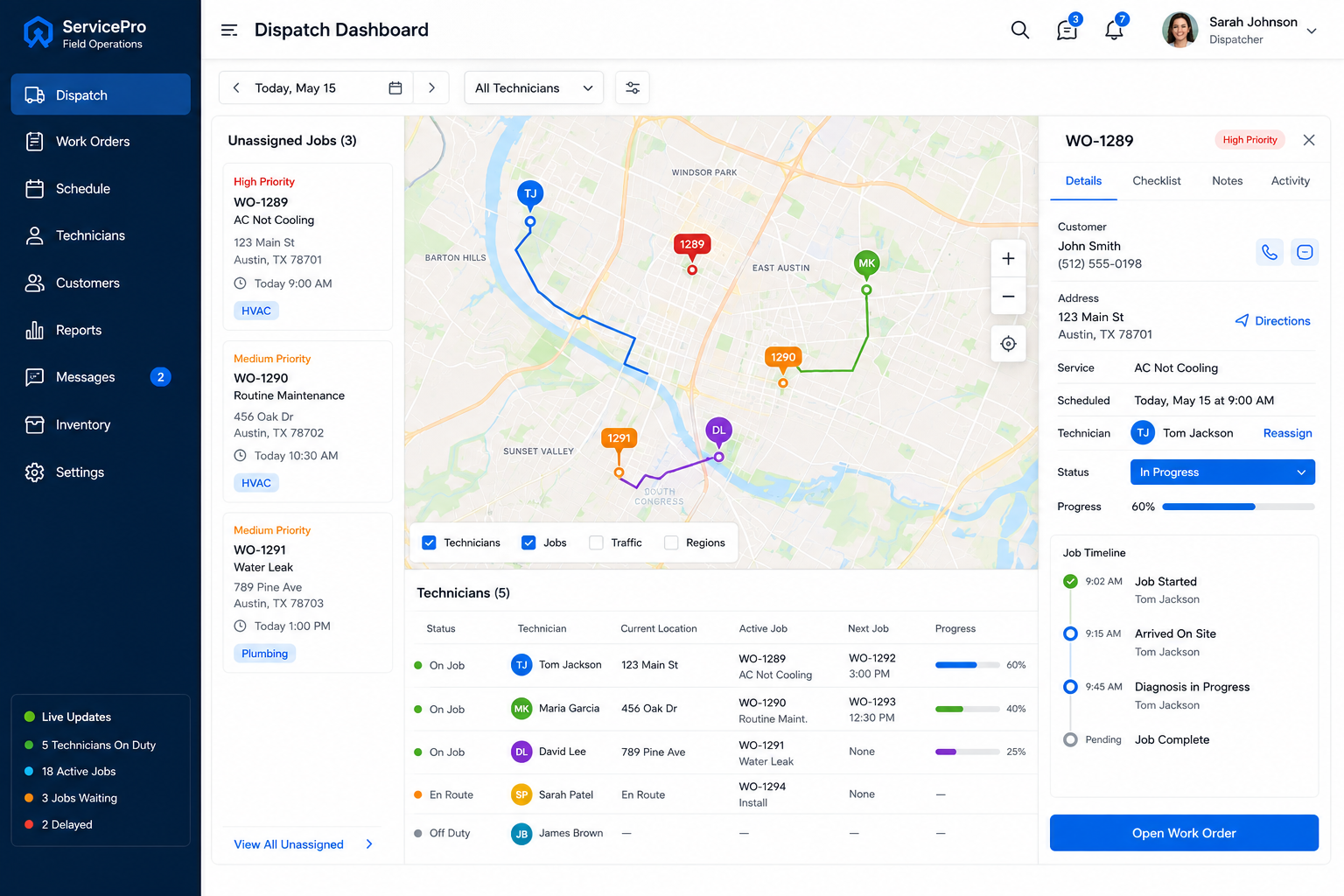1344x896 pixels.
Task: Expand the Sarah Johnson account menu chevron
Action: coord(1312,31)
